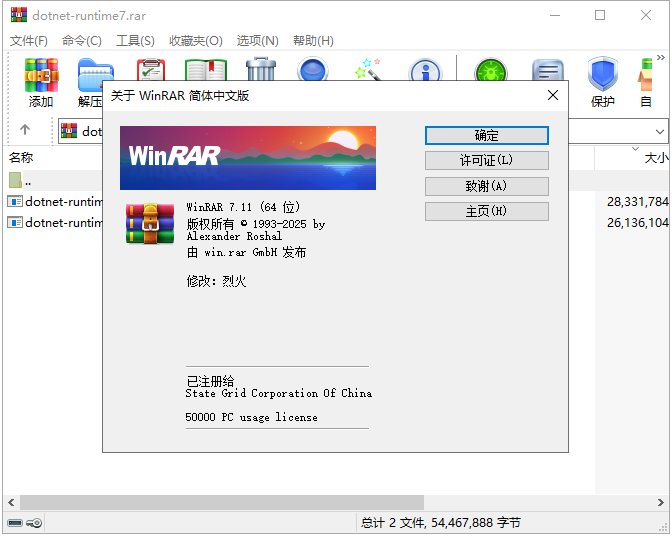Click the key password icon in status bar
The width and height of the screenshot is (672, 536).
coord(34,523)
